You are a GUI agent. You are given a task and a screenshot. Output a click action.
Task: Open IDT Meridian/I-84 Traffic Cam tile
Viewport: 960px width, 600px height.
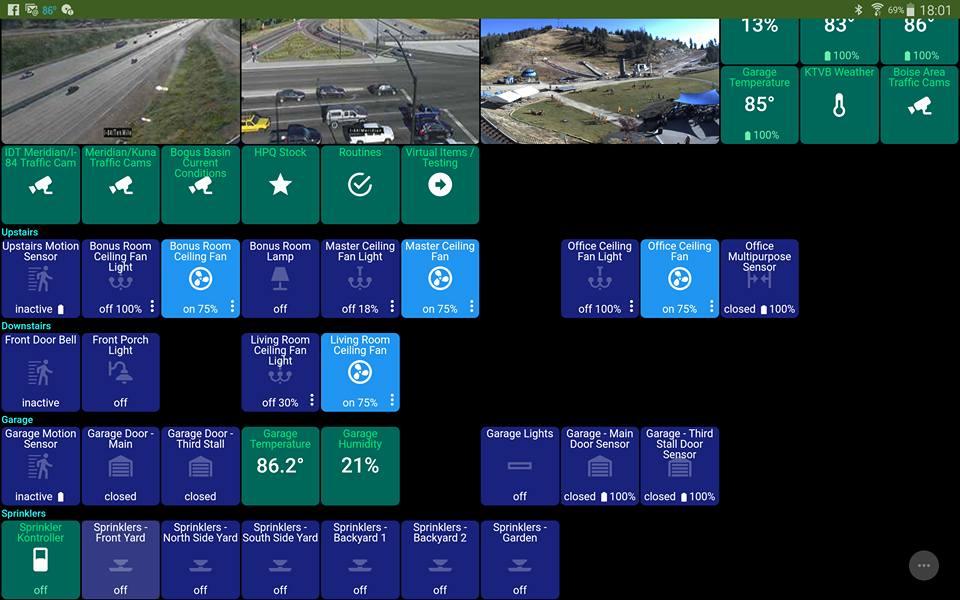pyautogui.click(x=40, y=184)
